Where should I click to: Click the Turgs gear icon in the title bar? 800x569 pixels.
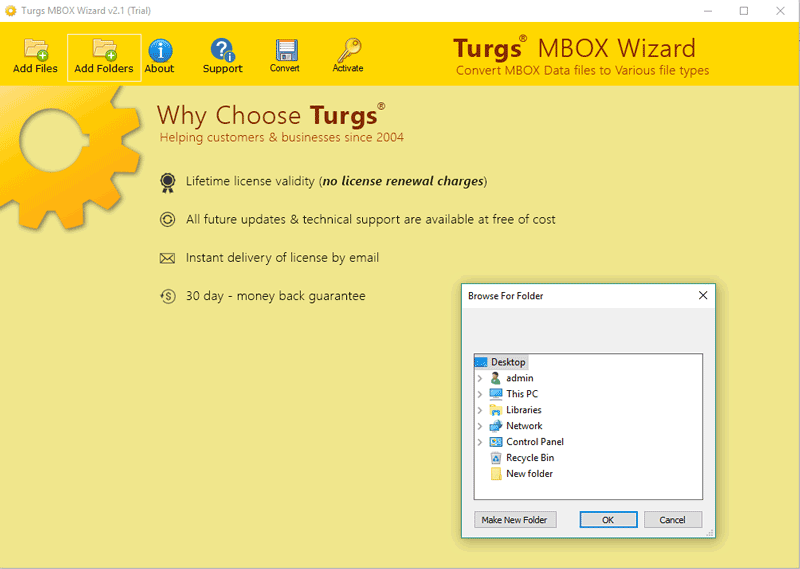click(11, 11)
